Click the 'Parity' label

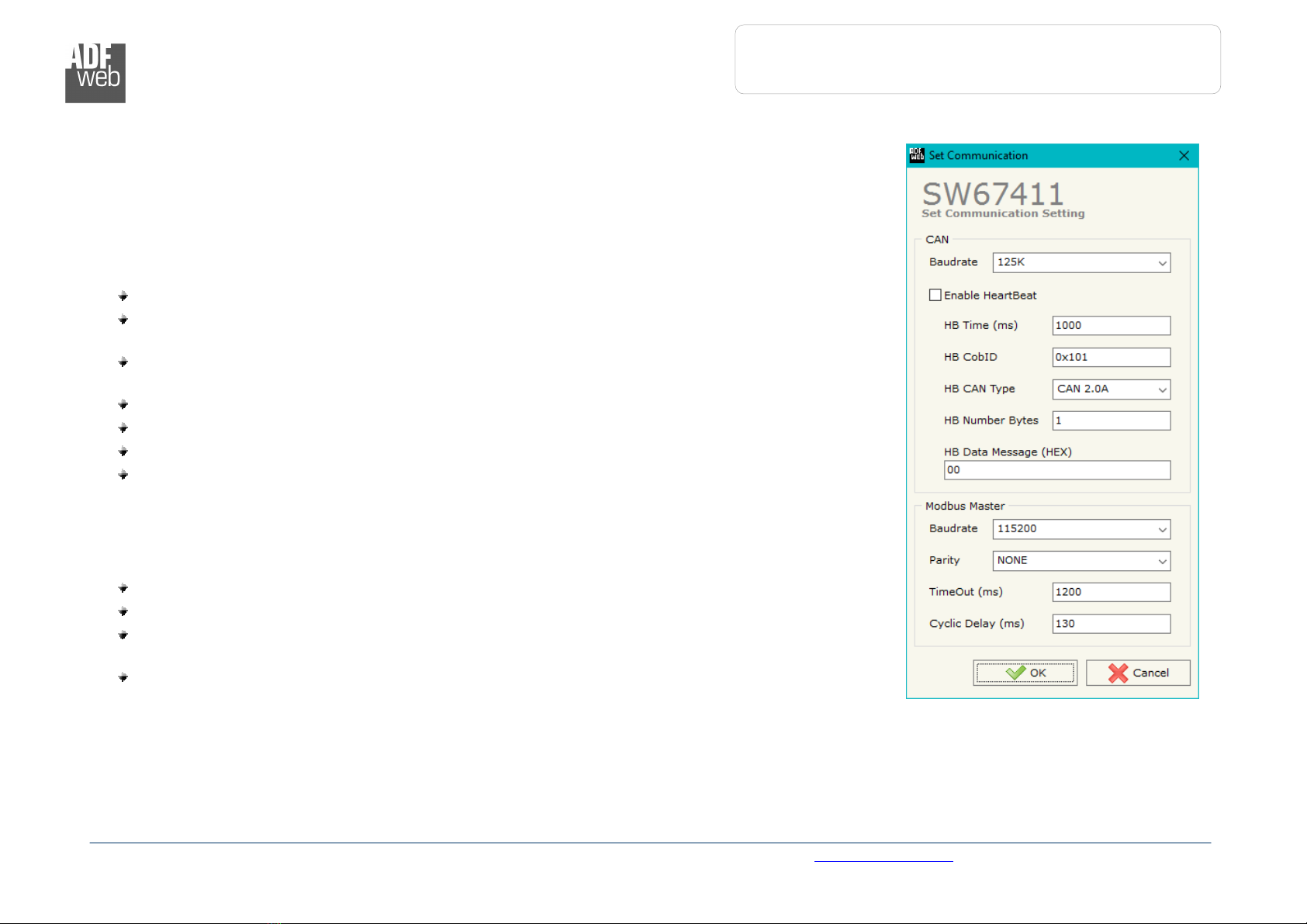(944, 560)
